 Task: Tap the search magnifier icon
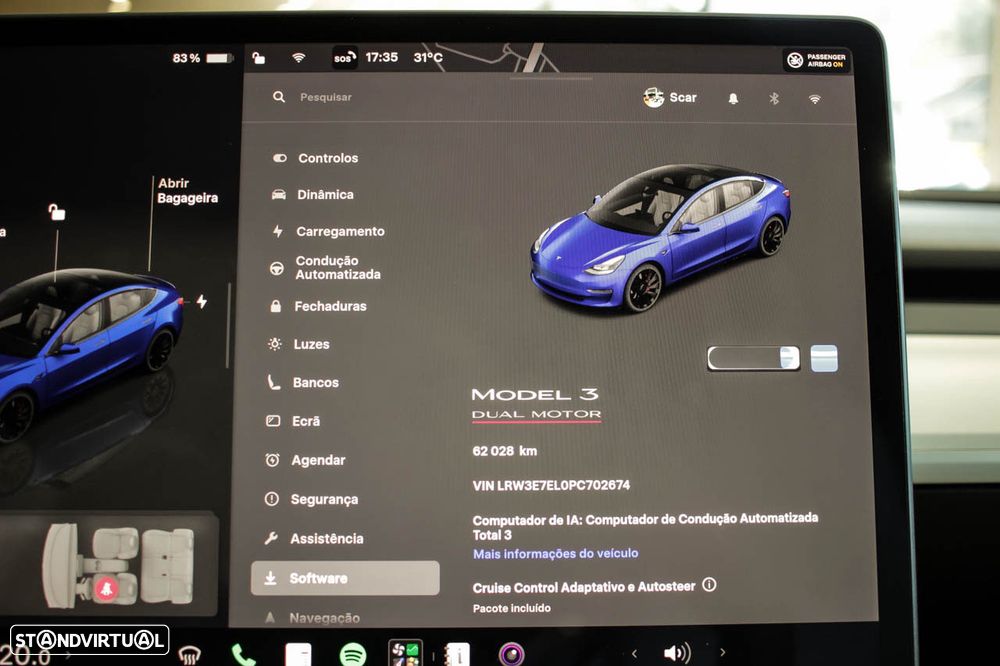[279, 97]
